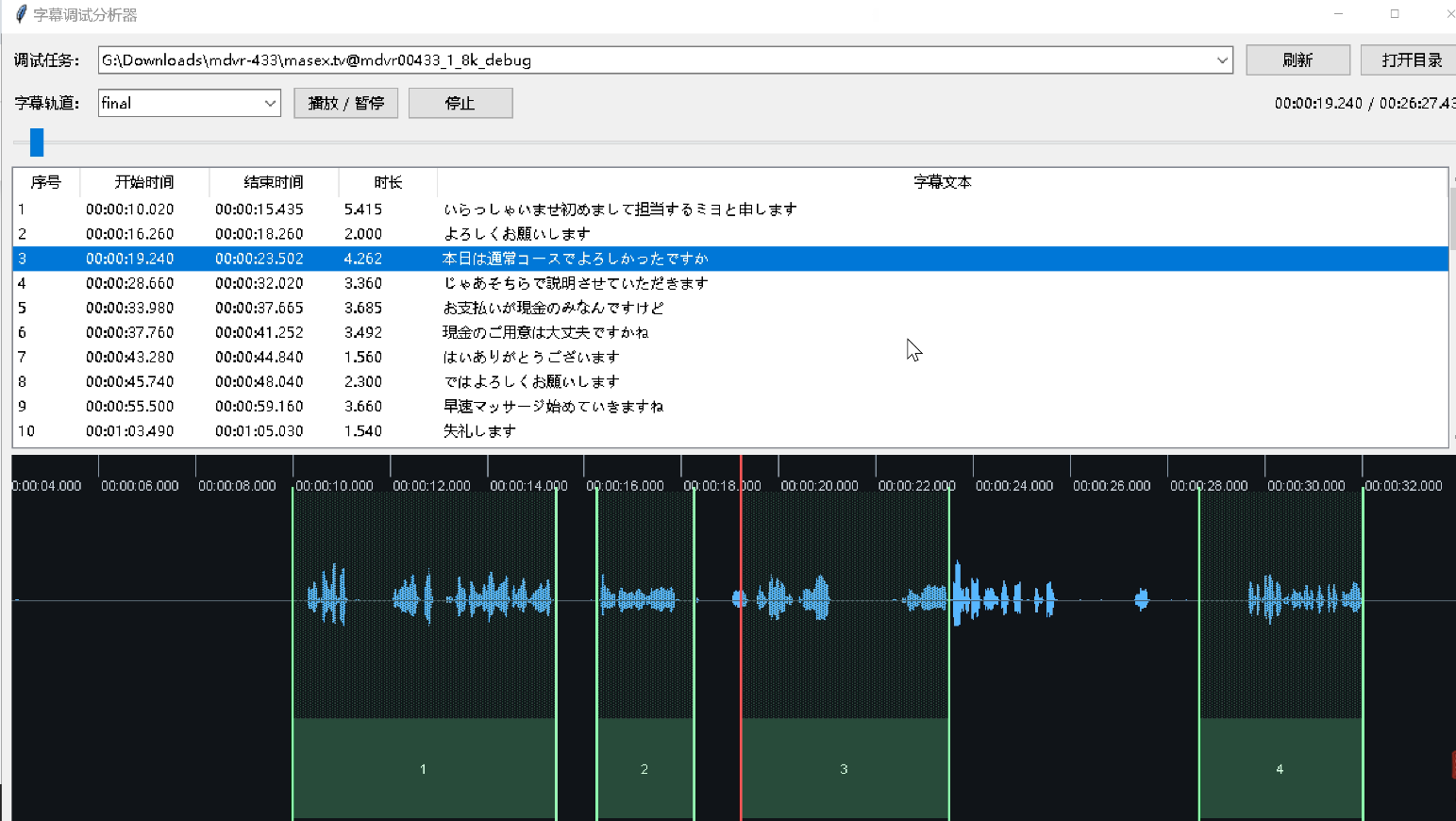Select row 失礼します

coord(730,430)
